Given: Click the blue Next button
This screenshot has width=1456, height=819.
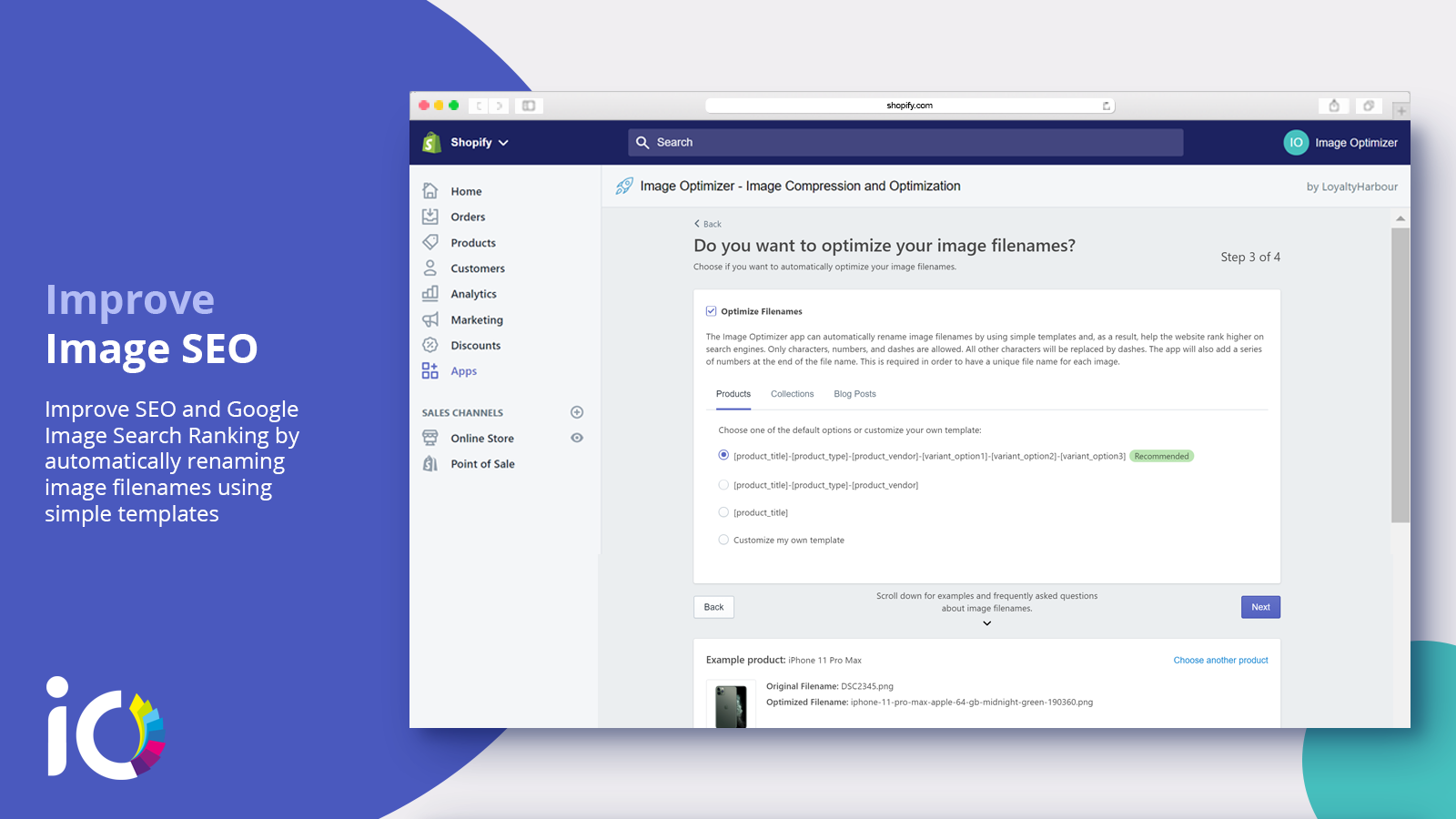Looking at the screenshot, I should [1260, 607].
